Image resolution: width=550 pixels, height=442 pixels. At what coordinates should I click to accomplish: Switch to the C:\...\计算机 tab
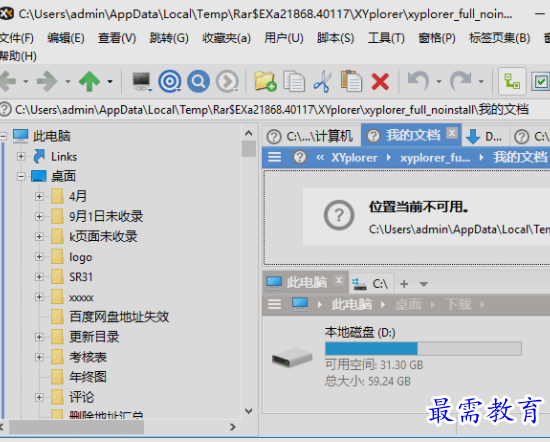311,136
